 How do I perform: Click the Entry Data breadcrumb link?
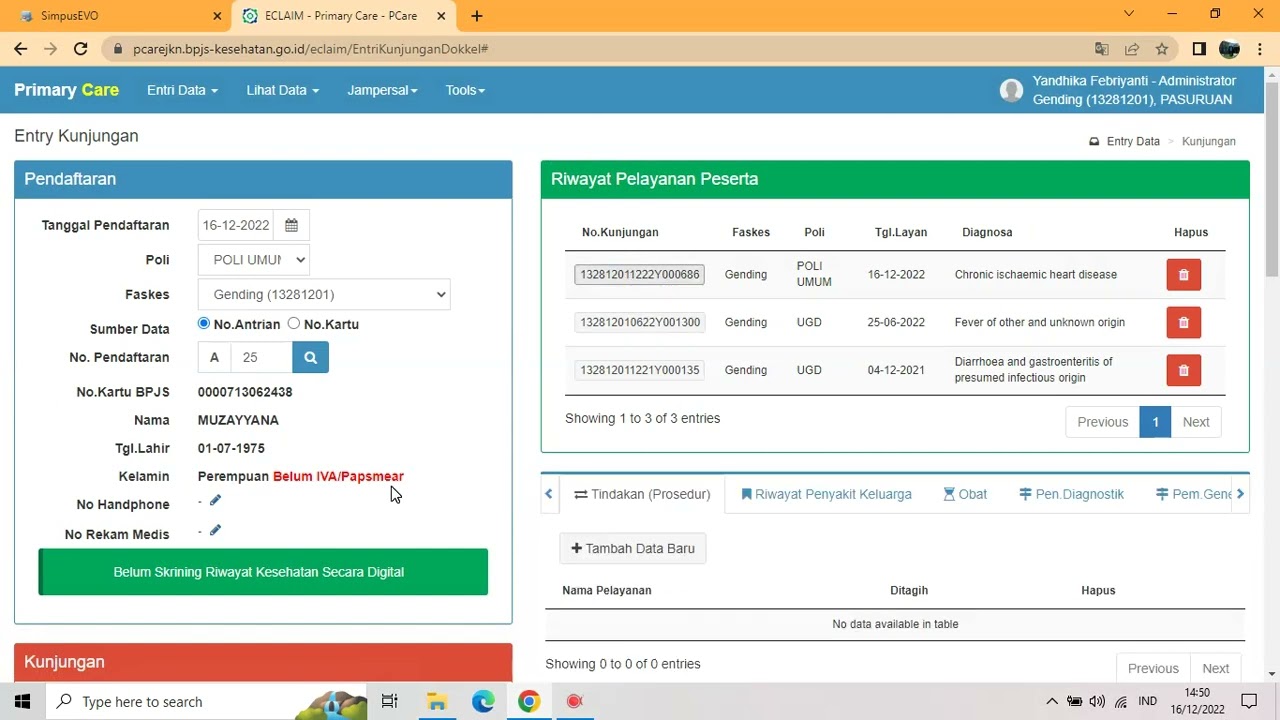1133,141
